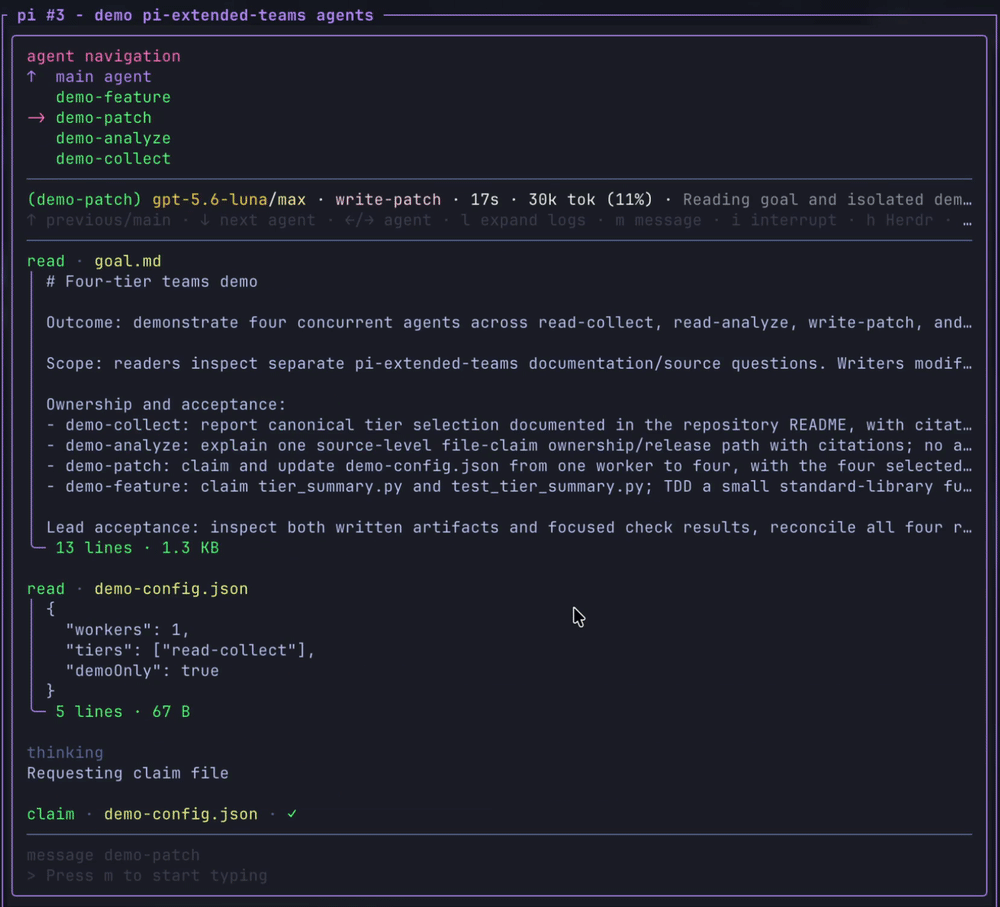This screenshot has height=907, width=1000.
Task: Click the Reading goal and isolated status text
Action: 827,200
